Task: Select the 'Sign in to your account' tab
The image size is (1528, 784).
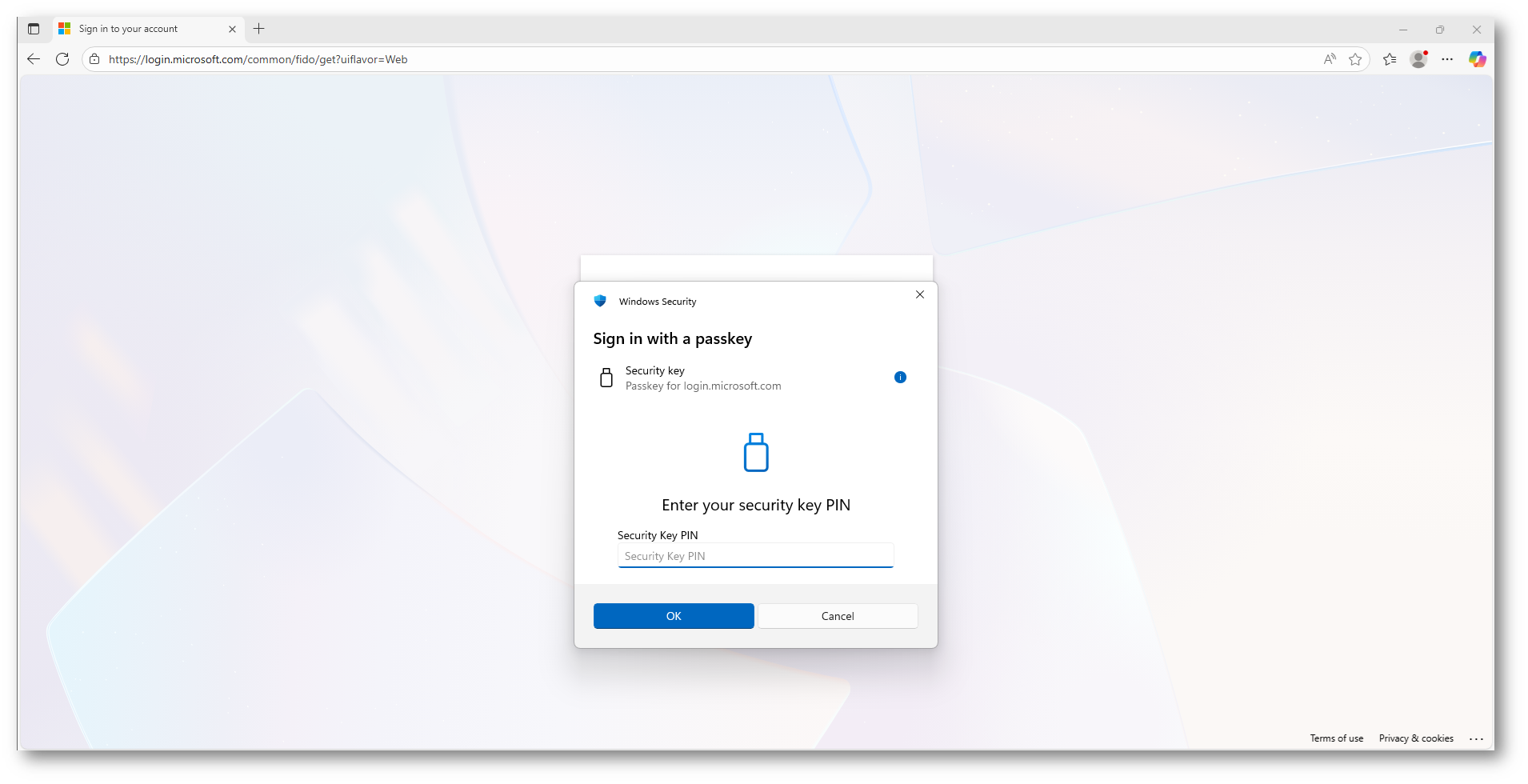Action: pos(148,29)
